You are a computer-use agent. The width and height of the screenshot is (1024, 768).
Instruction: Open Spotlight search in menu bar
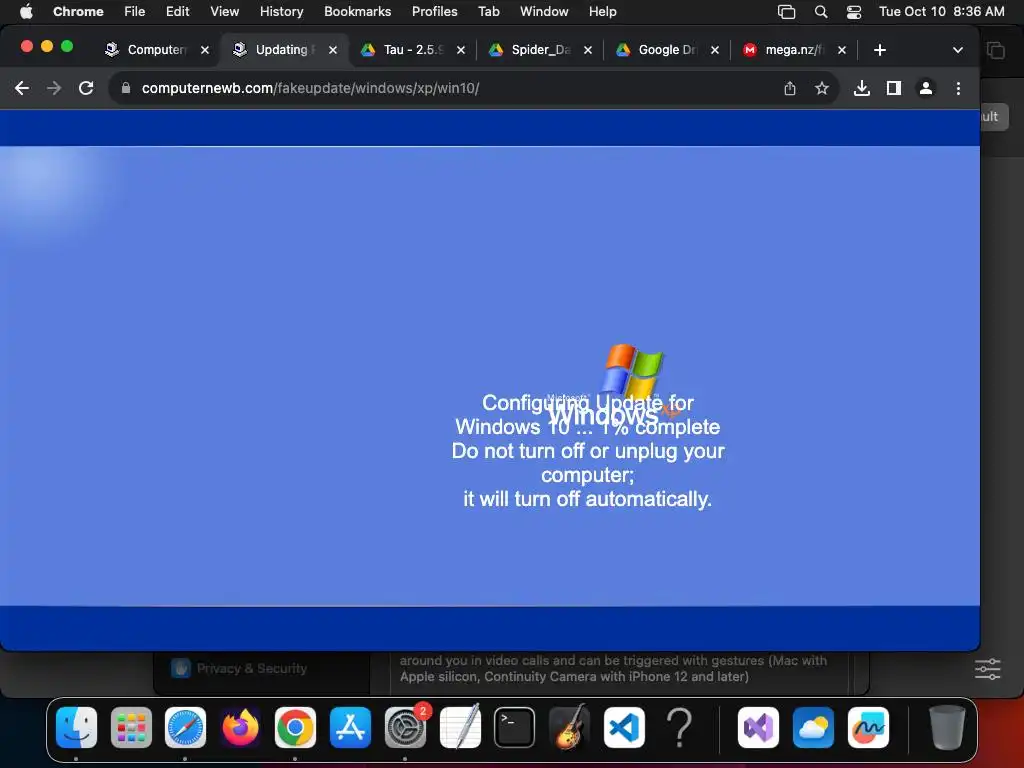(821, 12)
